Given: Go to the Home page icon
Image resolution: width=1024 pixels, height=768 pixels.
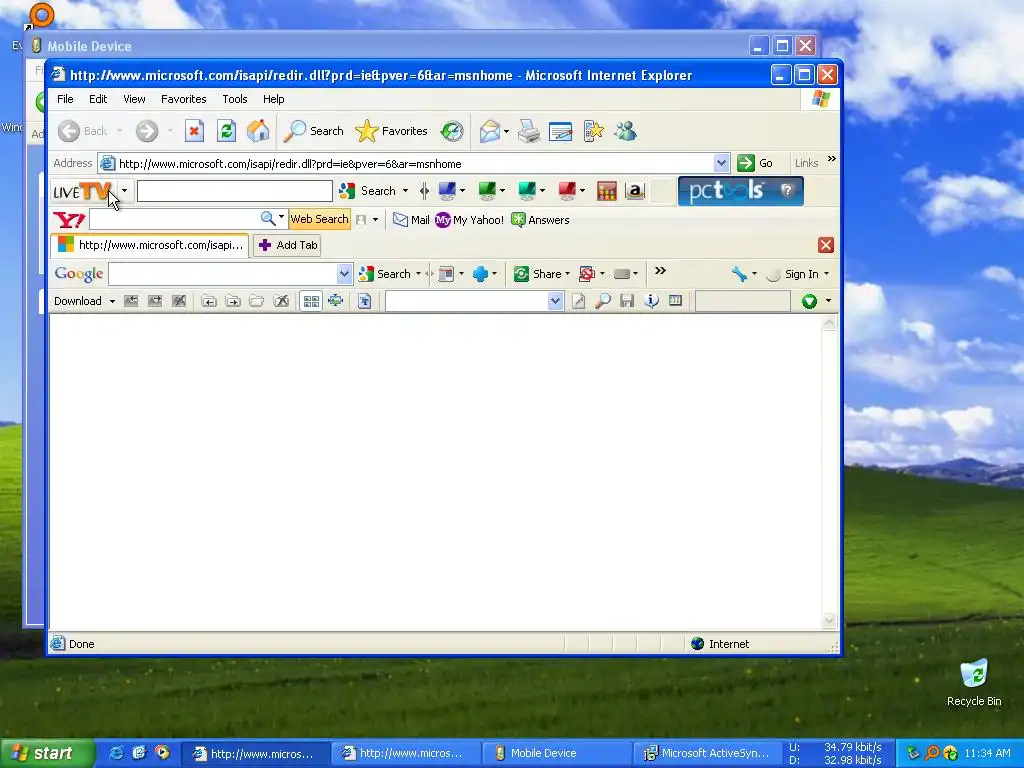Looking at the screenshot, I should coord(258,131).
